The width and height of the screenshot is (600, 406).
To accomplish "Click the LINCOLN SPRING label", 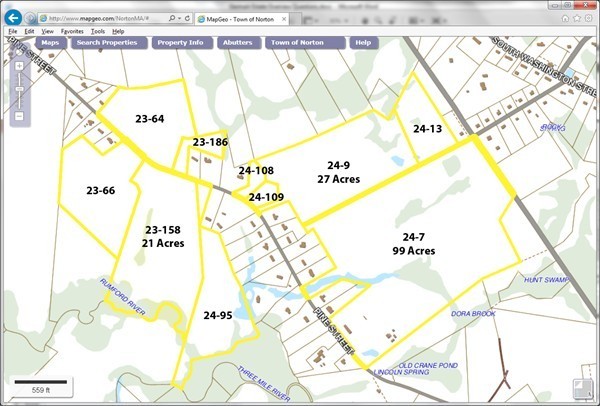I will (401, 372).
